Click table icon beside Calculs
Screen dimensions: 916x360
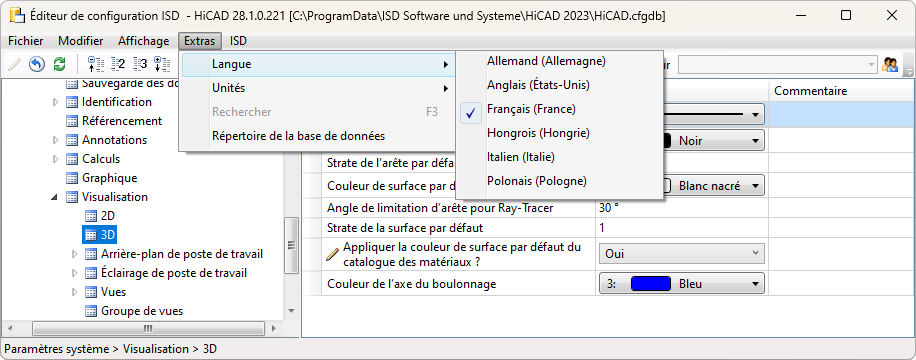[x=72, y=159]
